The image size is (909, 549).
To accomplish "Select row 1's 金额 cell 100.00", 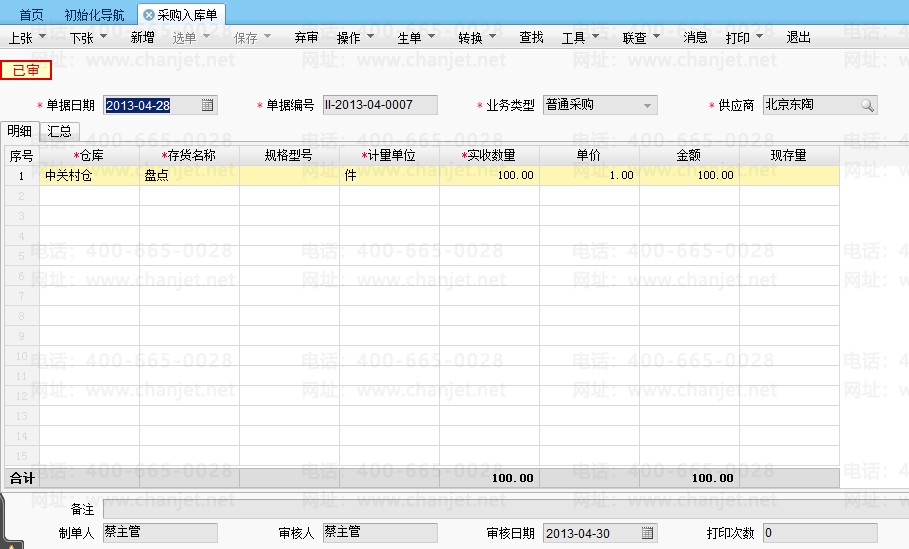I will [689, 175].
